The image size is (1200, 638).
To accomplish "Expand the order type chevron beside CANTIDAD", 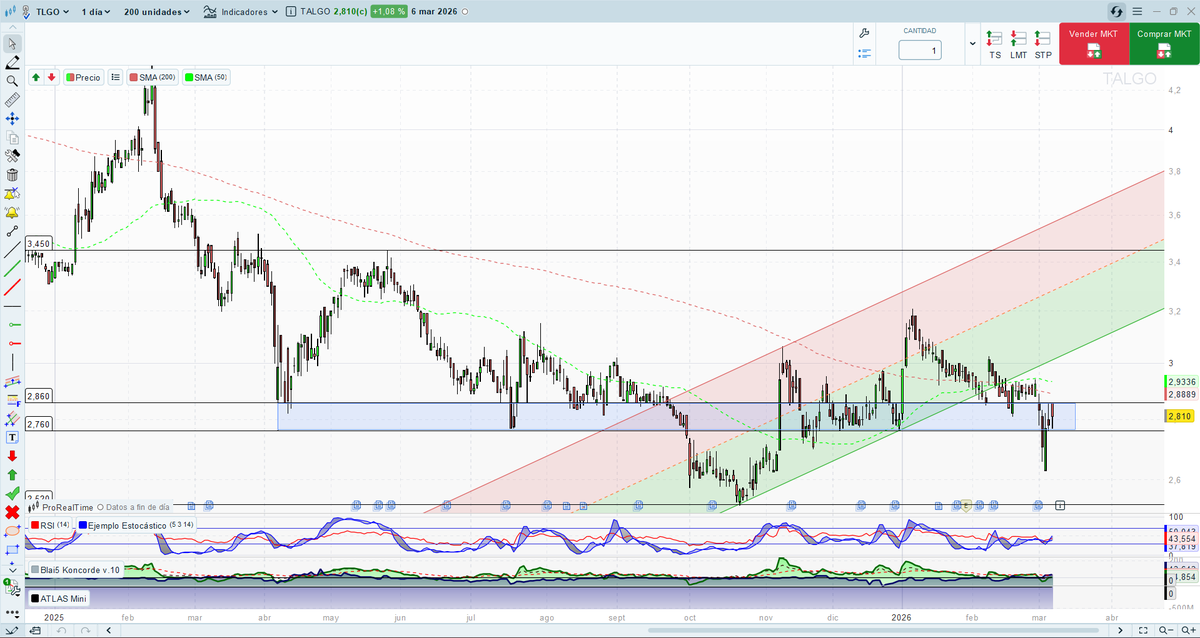I will click(x=973, y=44).
